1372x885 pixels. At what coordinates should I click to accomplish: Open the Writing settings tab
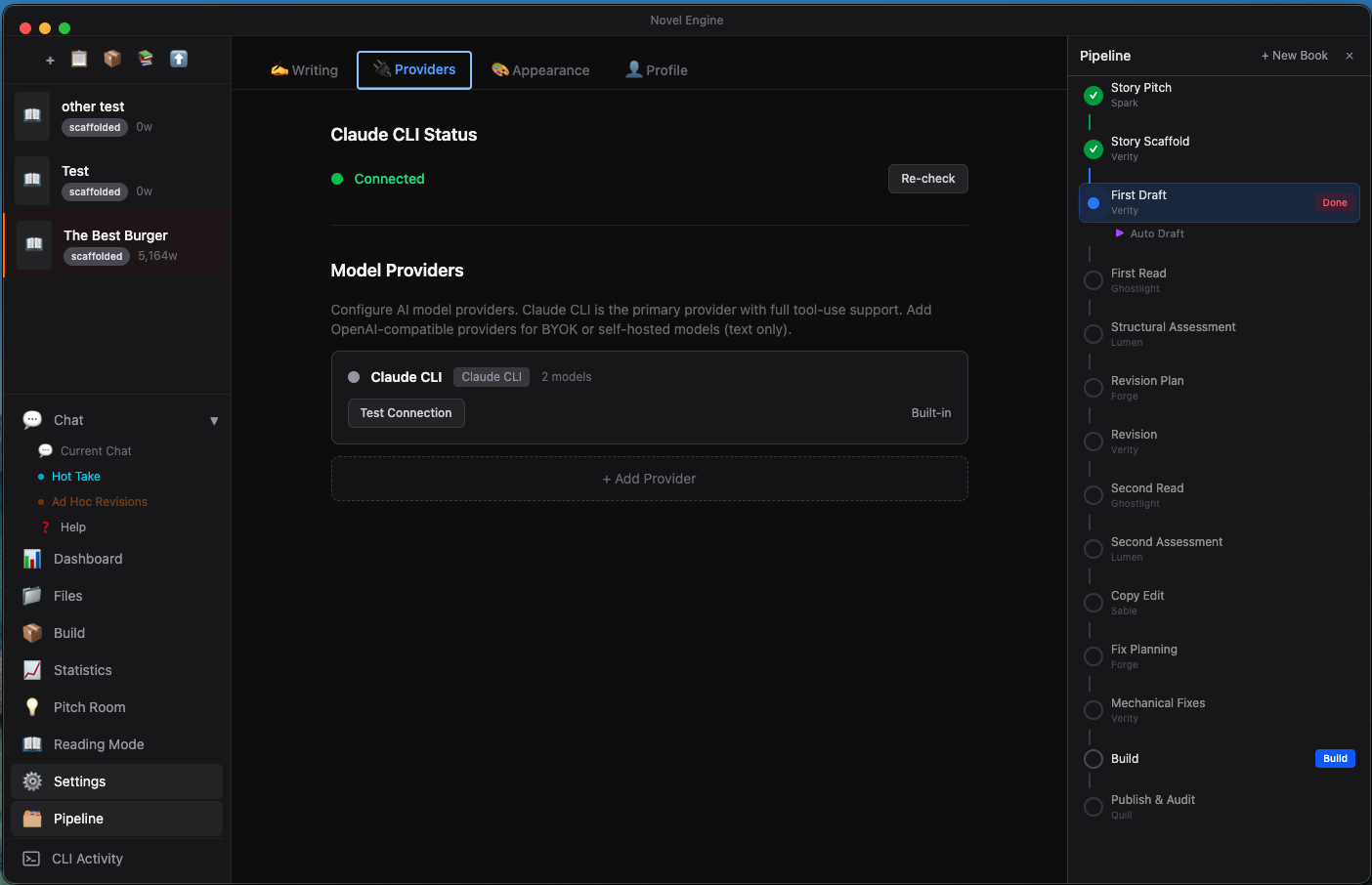pyautogui.click(x=304, y=70)
